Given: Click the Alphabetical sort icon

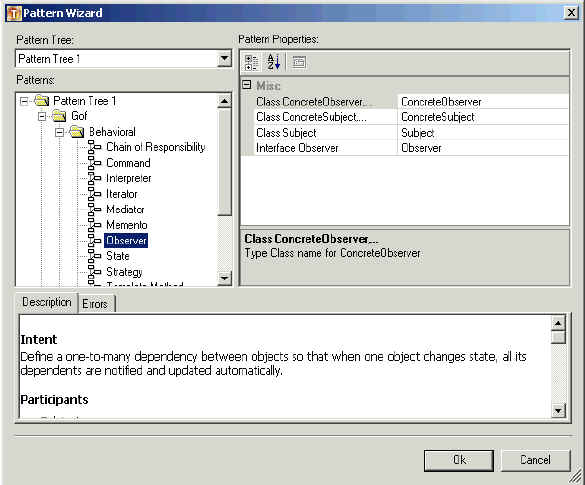Looking at the screenshot, I should tap(273, 62).
